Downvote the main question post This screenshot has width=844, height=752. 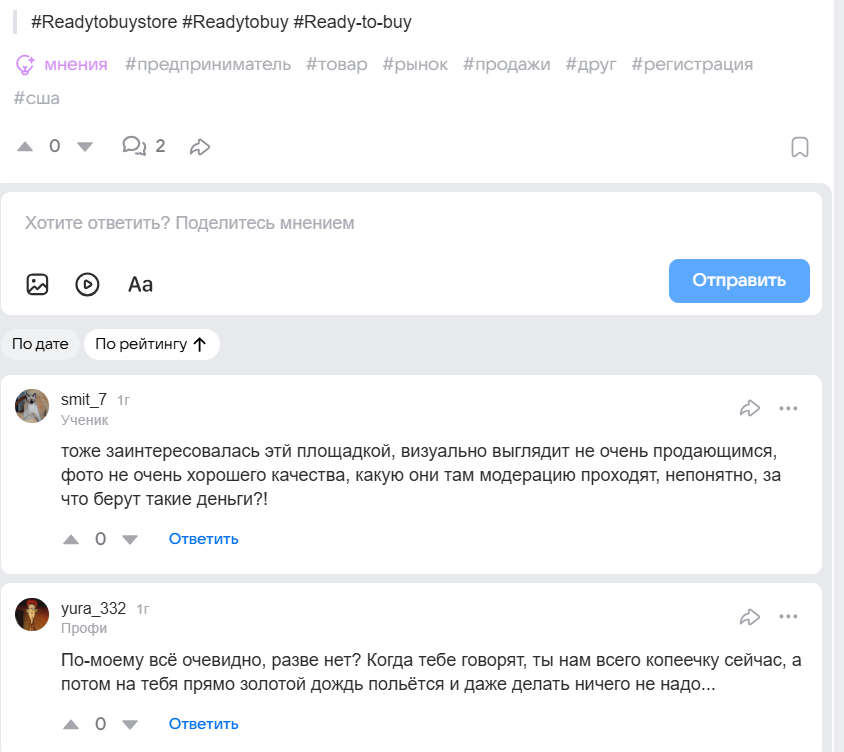pos(84,146)
